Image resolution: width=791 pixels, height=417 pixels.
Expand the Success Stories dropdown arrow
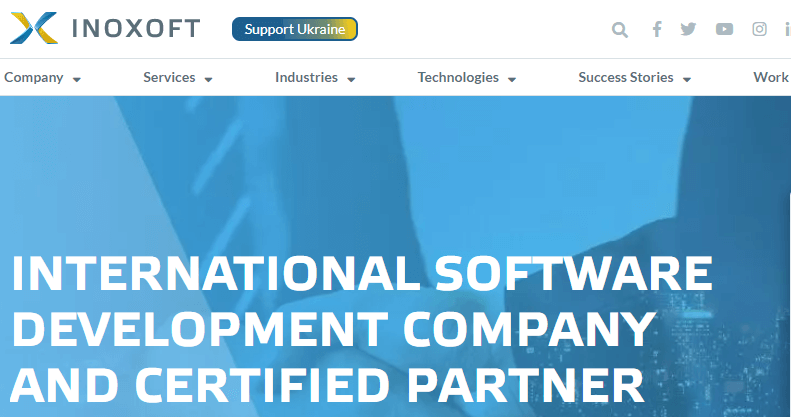687,79
